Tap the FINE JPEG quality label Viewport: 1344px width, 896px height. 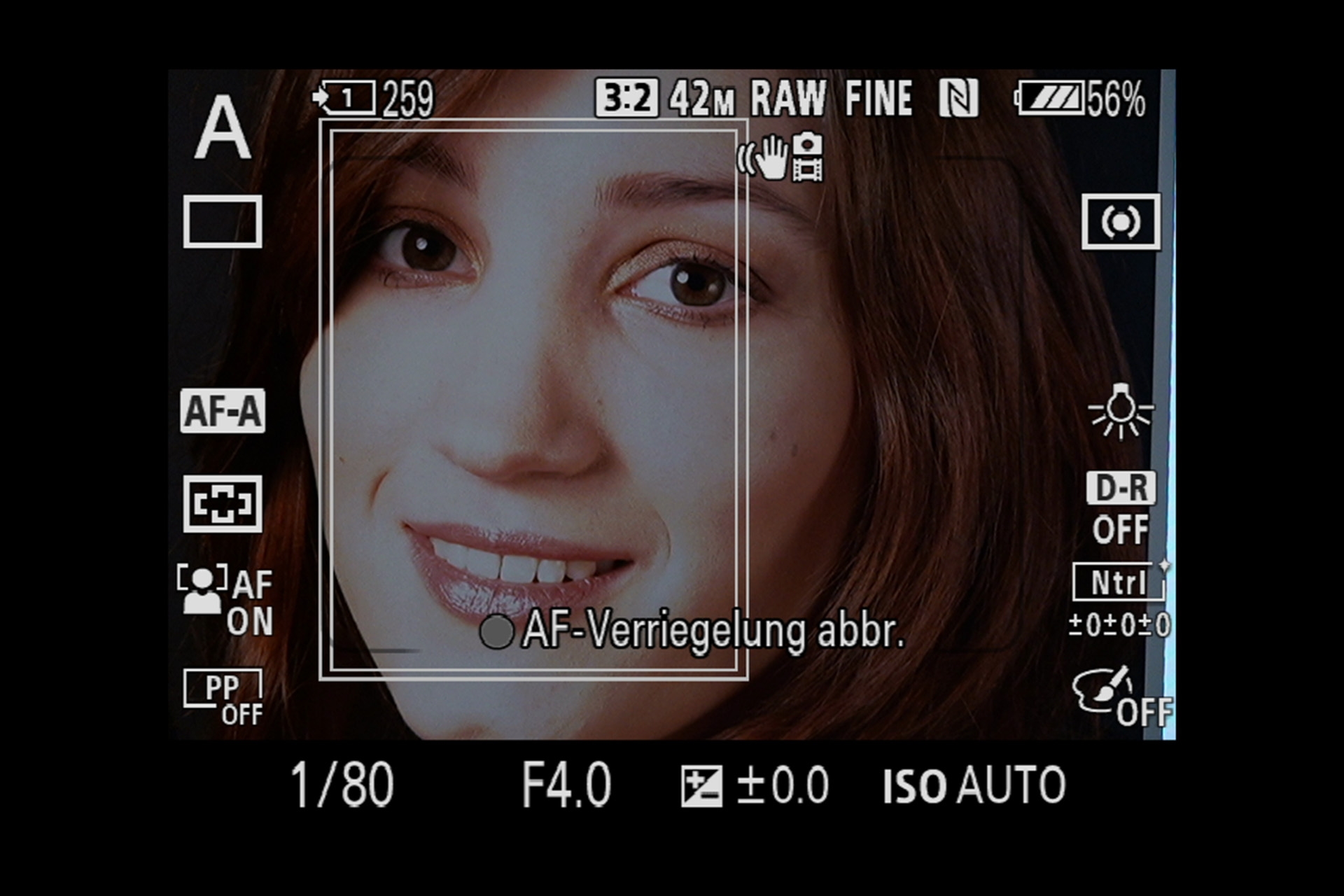[878, 98]
